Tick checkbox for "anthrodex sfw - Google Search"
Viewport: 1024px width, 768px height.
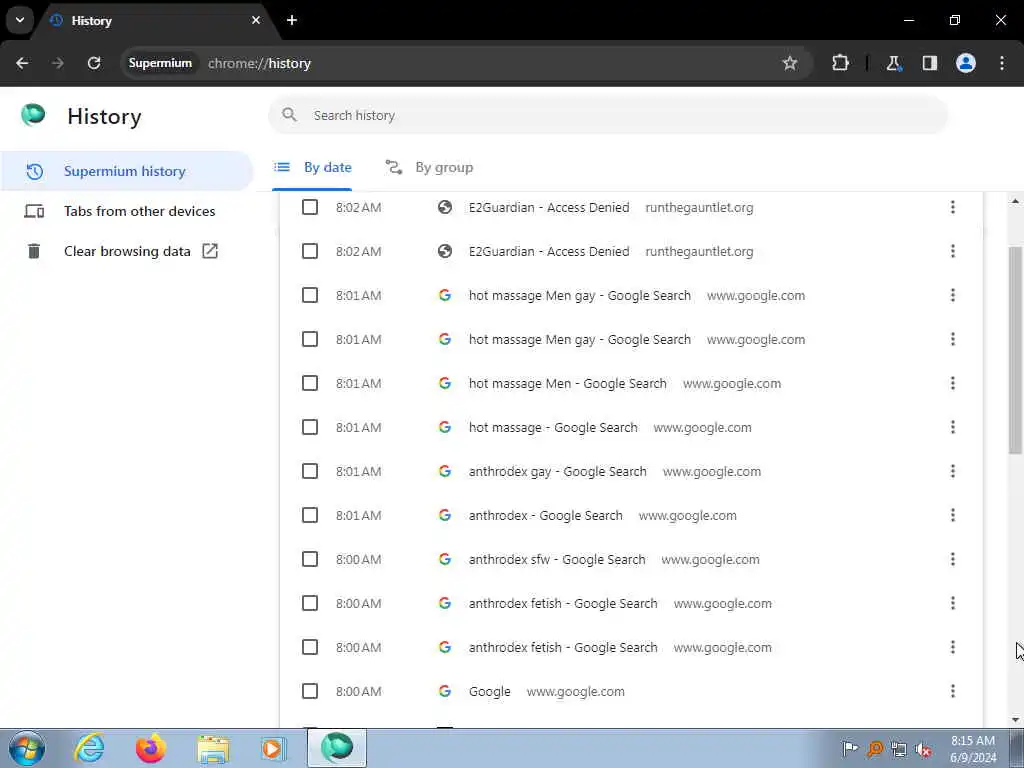[x=310, y=559]
